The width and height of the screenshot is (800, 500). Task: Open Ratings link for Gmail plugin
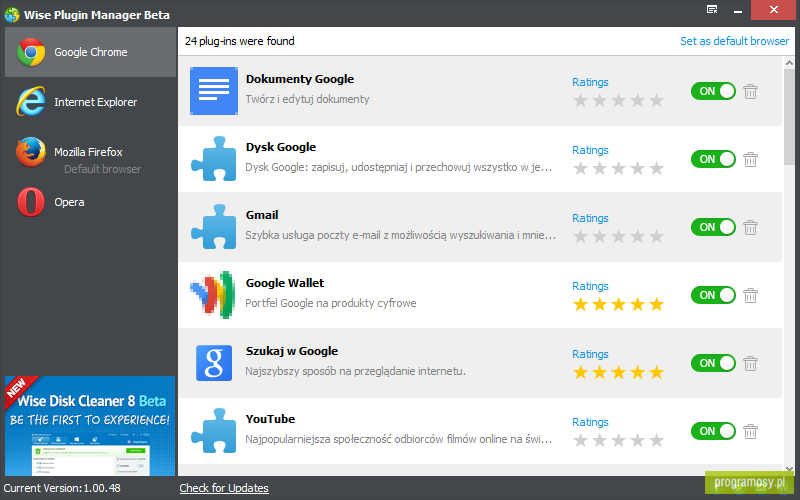[x=590, y=218]
